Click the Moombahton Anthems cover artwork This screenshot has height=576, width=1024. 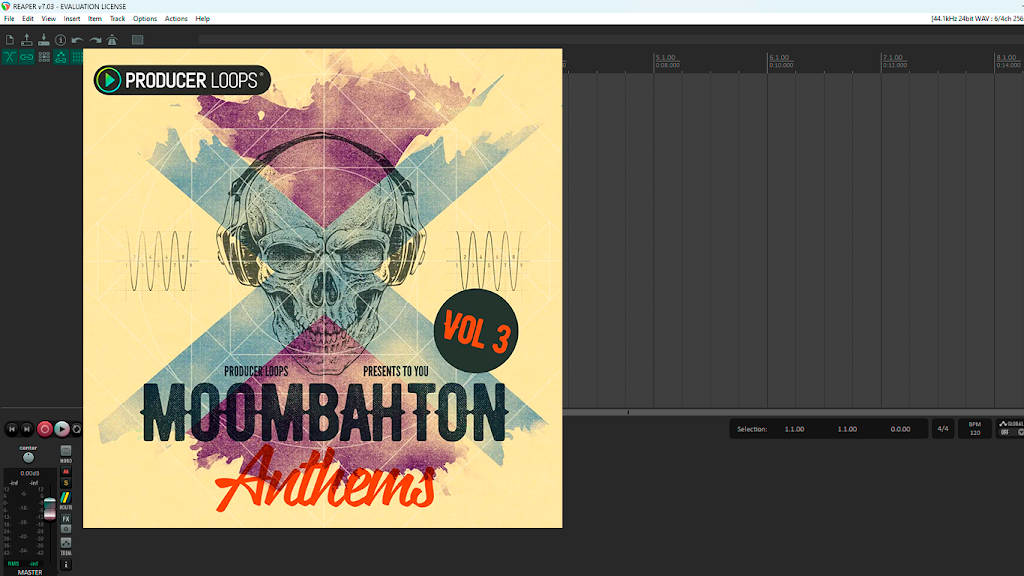323,288
